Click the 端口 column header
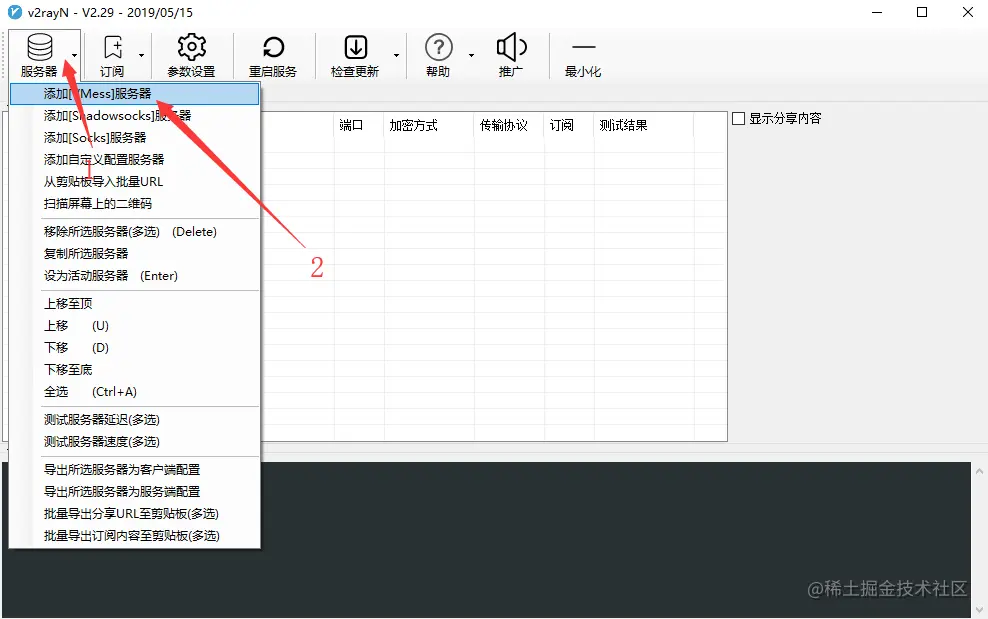This screenshot has width=988, height=619. coord(359,125)
